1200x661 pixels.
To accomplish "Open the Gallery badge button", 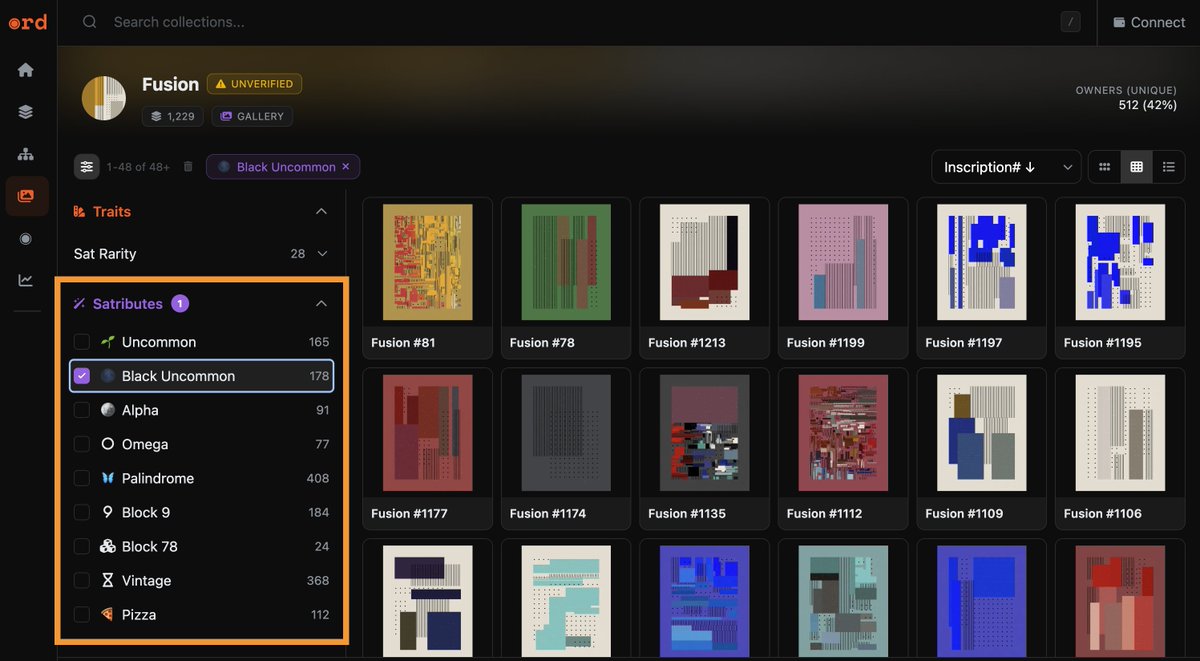I will coord(252,116).
